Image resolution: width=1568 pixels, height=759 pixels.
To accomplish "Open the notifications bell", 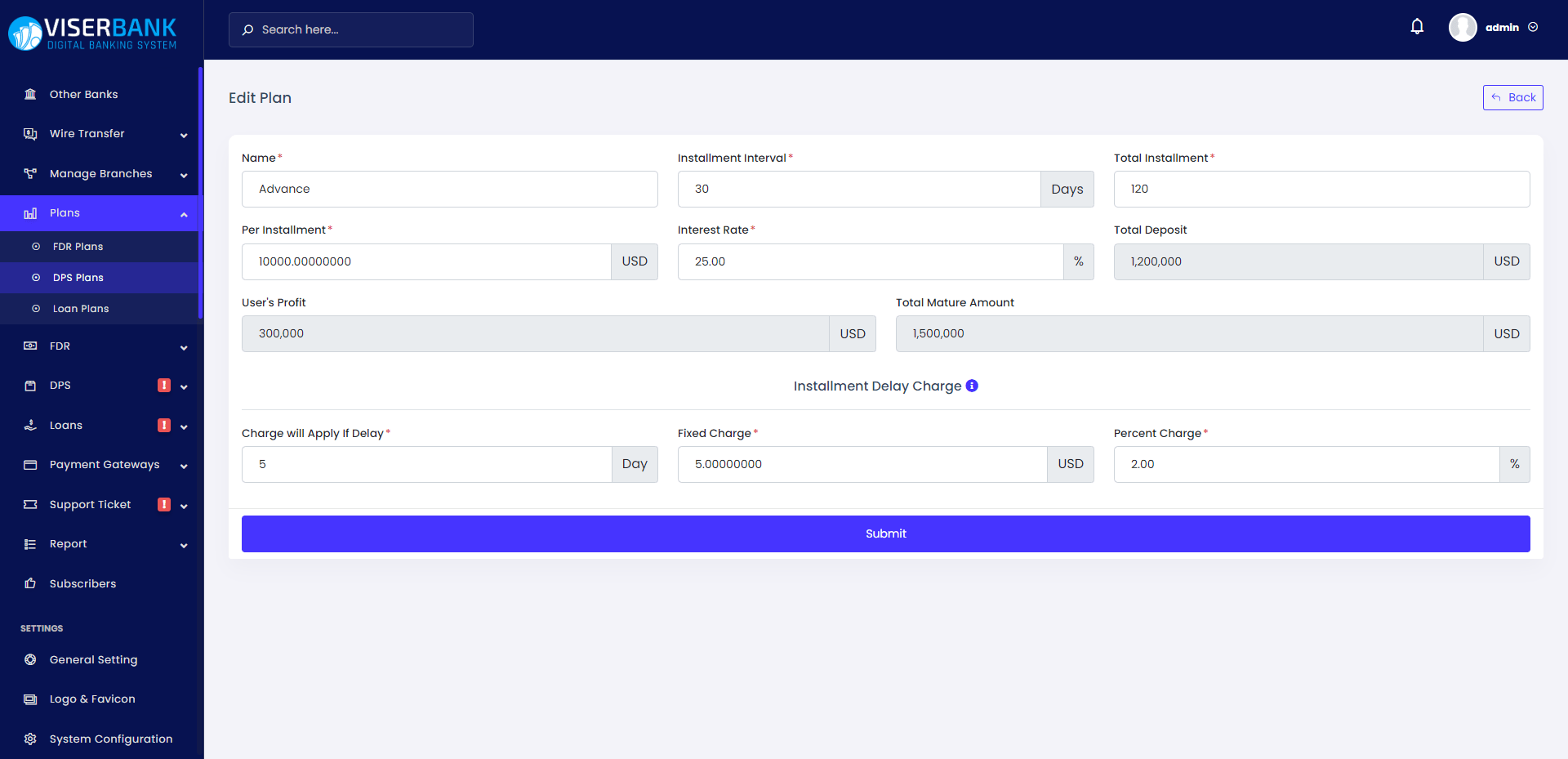I will click(x=1417, y=27).
